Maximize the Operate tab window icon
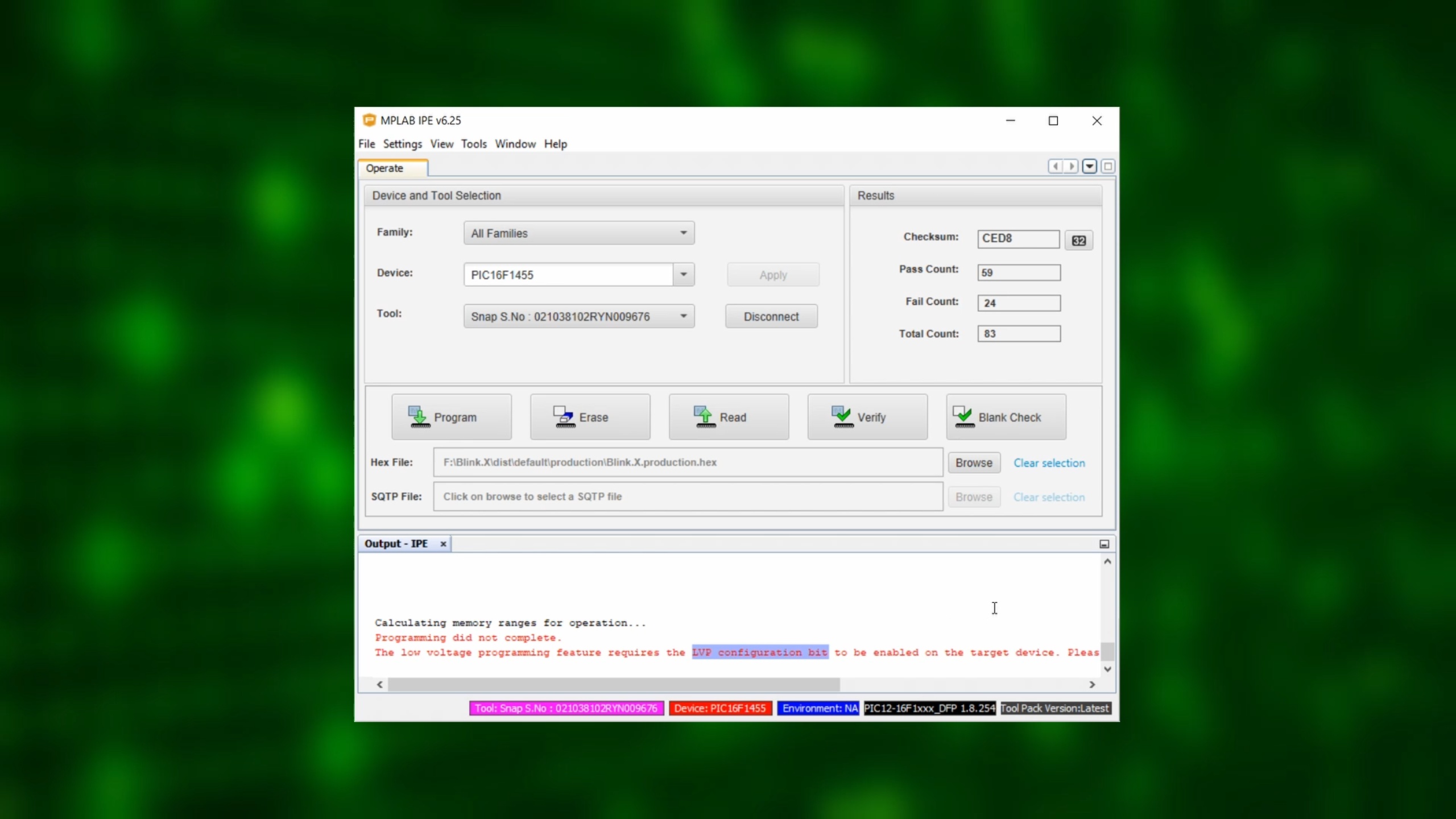 coord(1107,166)
